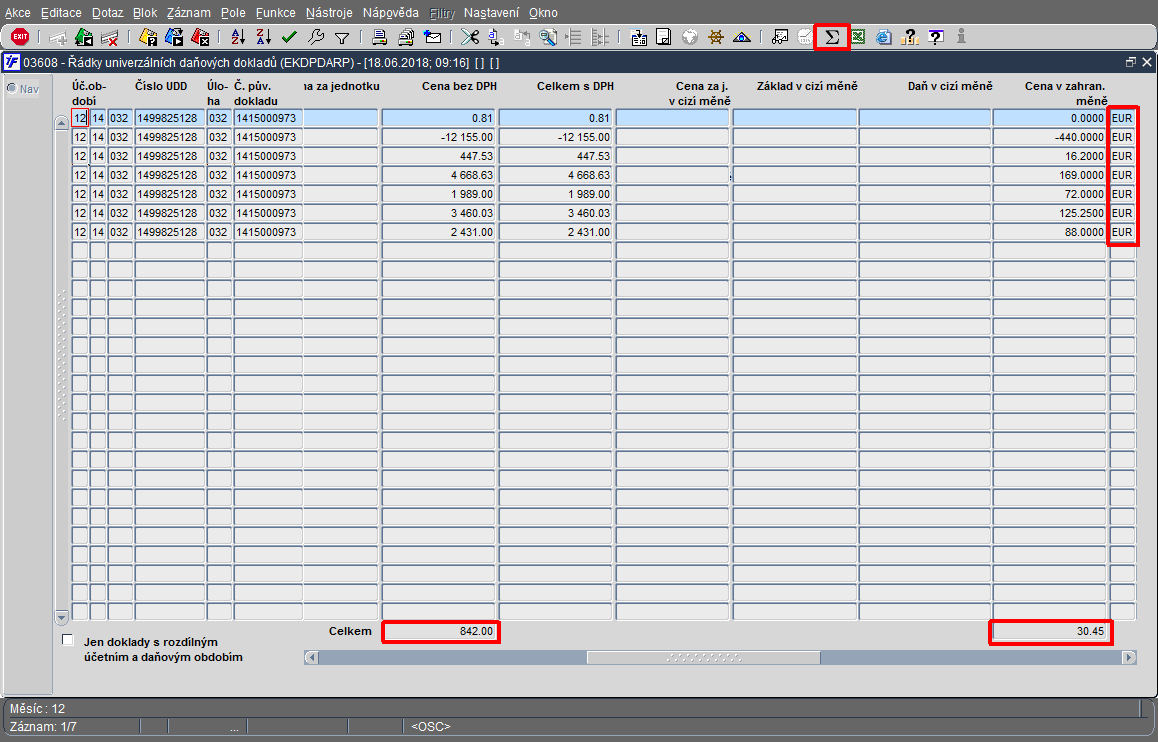Click the funnel filter icon

342,38
